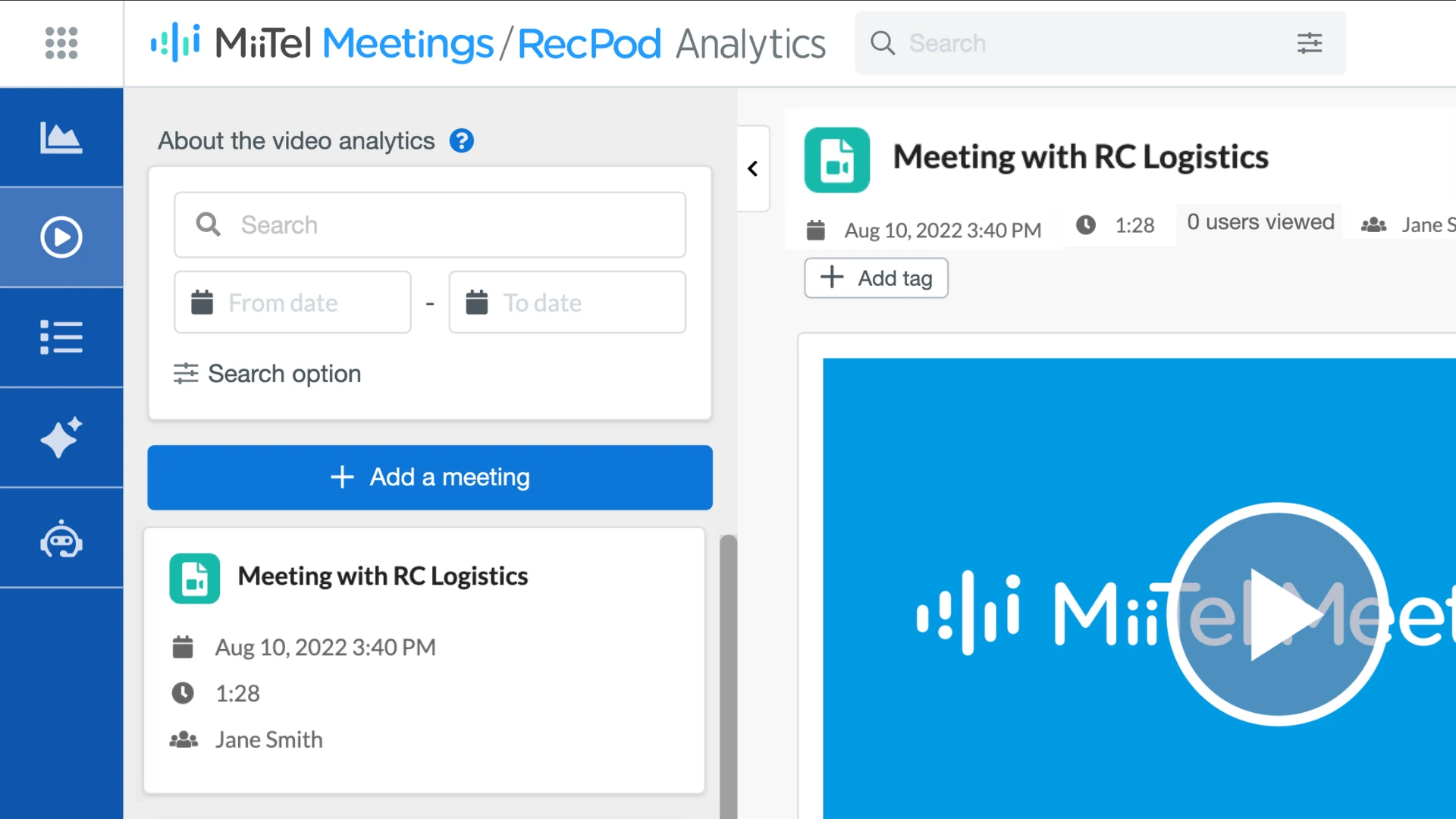Image resolution: width=1456 pixels, height=819 pixels.
Task: Click the calendar icon in the From date field
Action: tap(202, 302)
